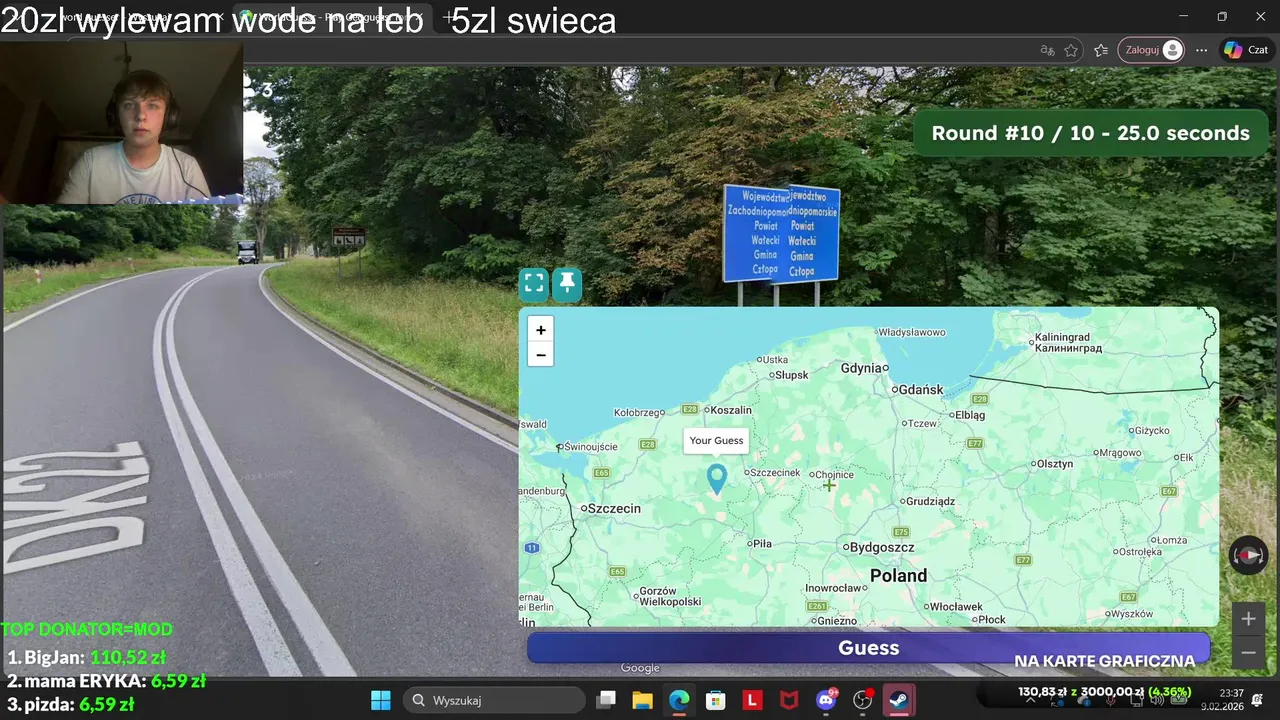Click the blue Województwo road sign
This screenshot has width=1280, height=720.
(x=780, y=233)
